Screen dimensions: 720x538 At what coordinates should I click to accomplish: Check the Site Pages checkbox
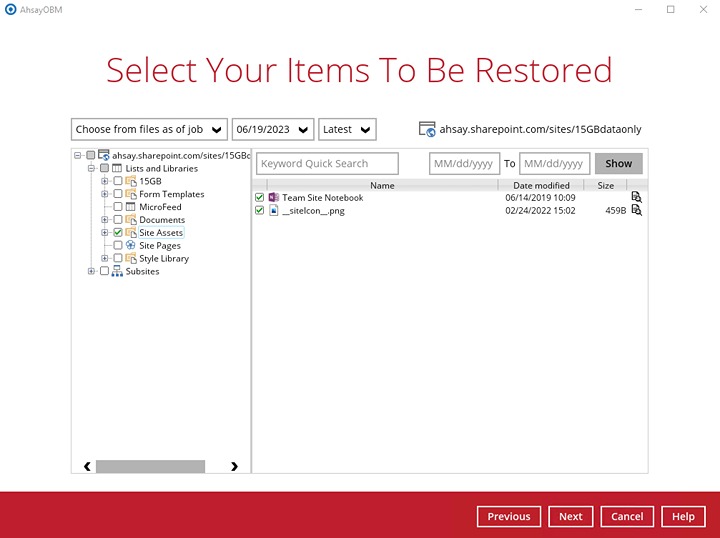118,245
